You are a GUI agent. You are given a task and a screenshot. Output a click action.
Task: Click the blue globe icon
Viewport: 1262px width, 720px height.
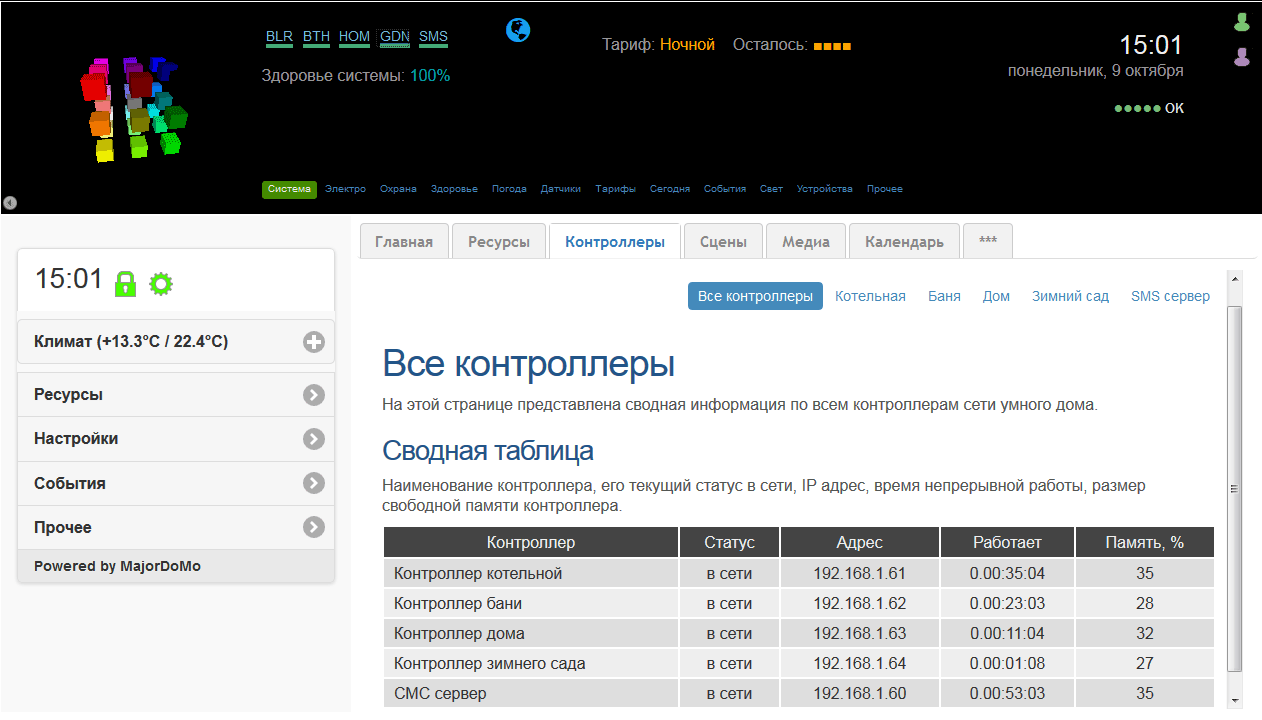coord(518,30)
